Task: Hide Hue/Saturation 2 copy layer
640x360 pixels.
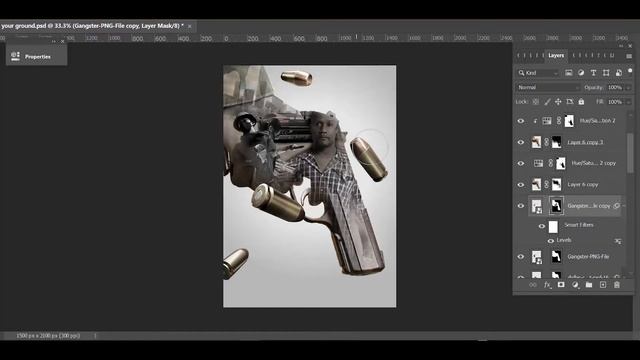Action: pyautogui.click(x=521, y=163)
